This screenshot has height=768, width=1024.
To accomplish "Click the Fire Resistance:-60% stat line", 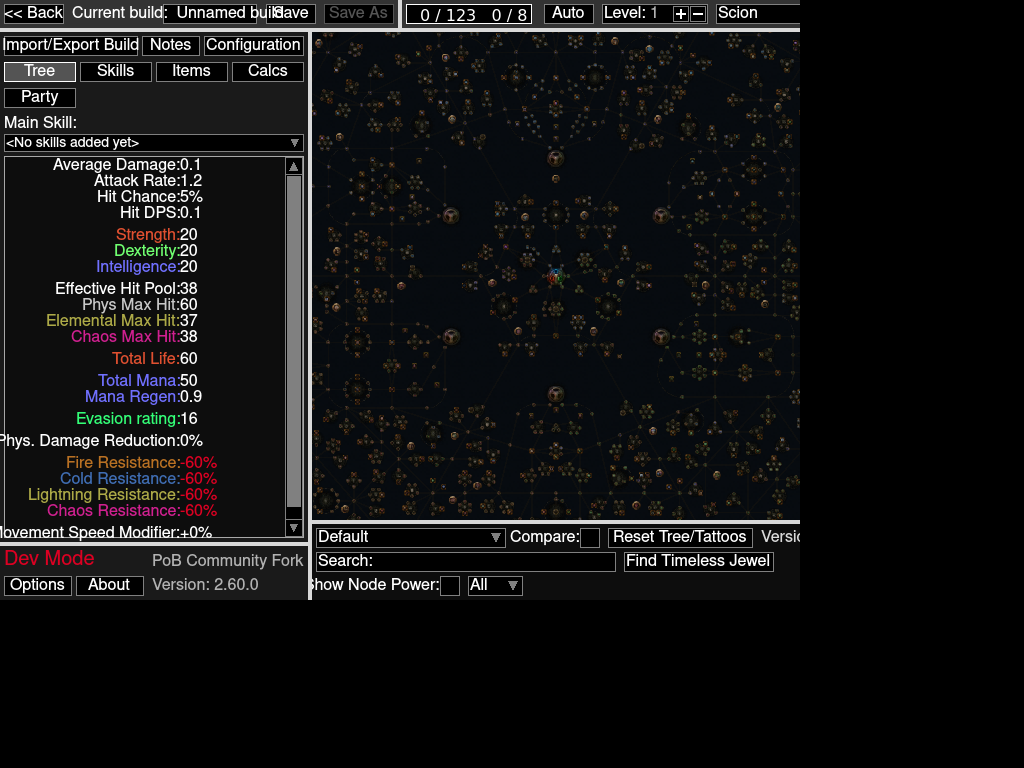I will click(x=142, y=462).
